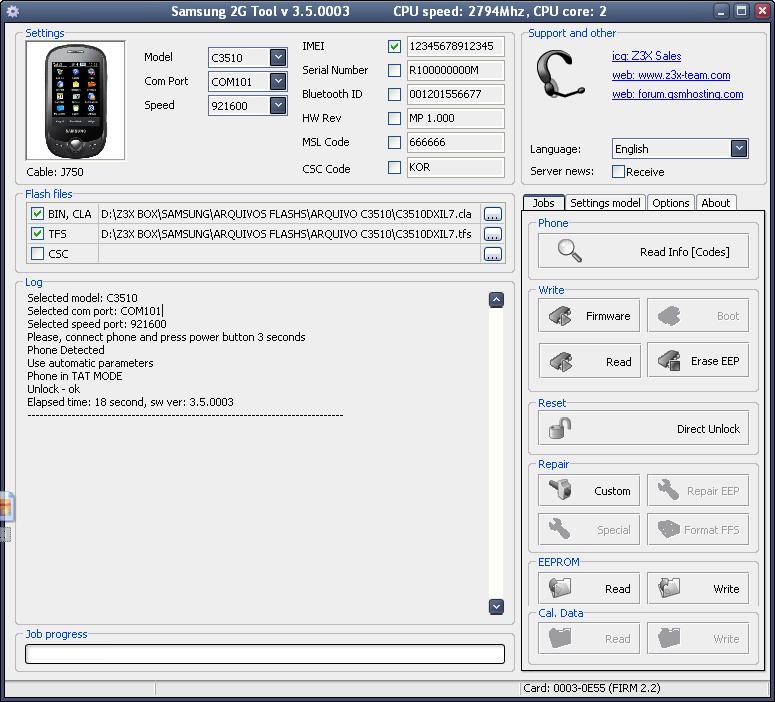Click the Write Boot button

click(698, 315)
